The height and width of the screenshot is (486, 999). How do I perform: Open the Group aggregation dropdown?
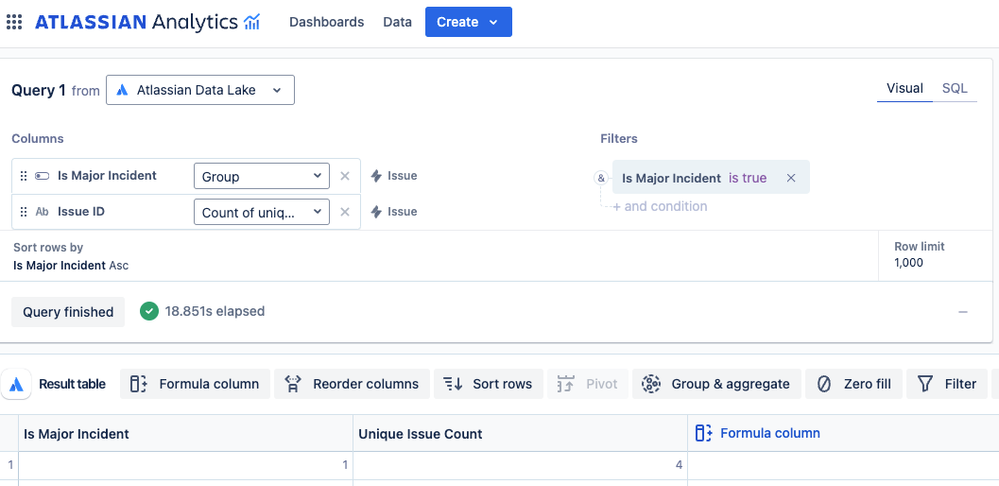(261, 176)
